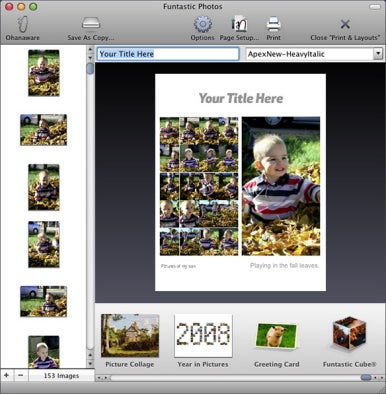Click the Print printer icon

pos(273,24)
